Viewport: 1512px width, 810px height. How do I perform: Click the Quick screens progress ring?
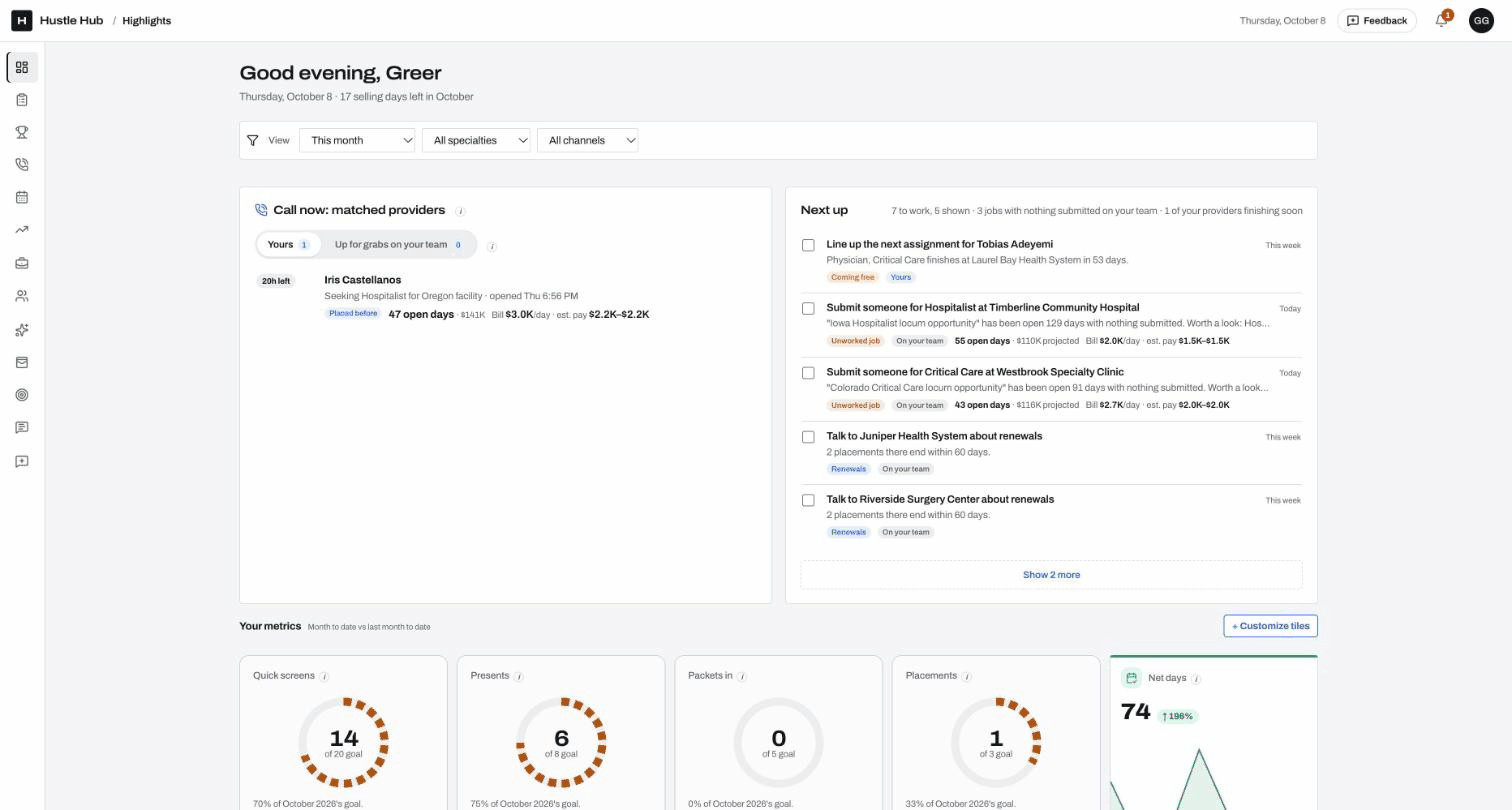(343, 743)
